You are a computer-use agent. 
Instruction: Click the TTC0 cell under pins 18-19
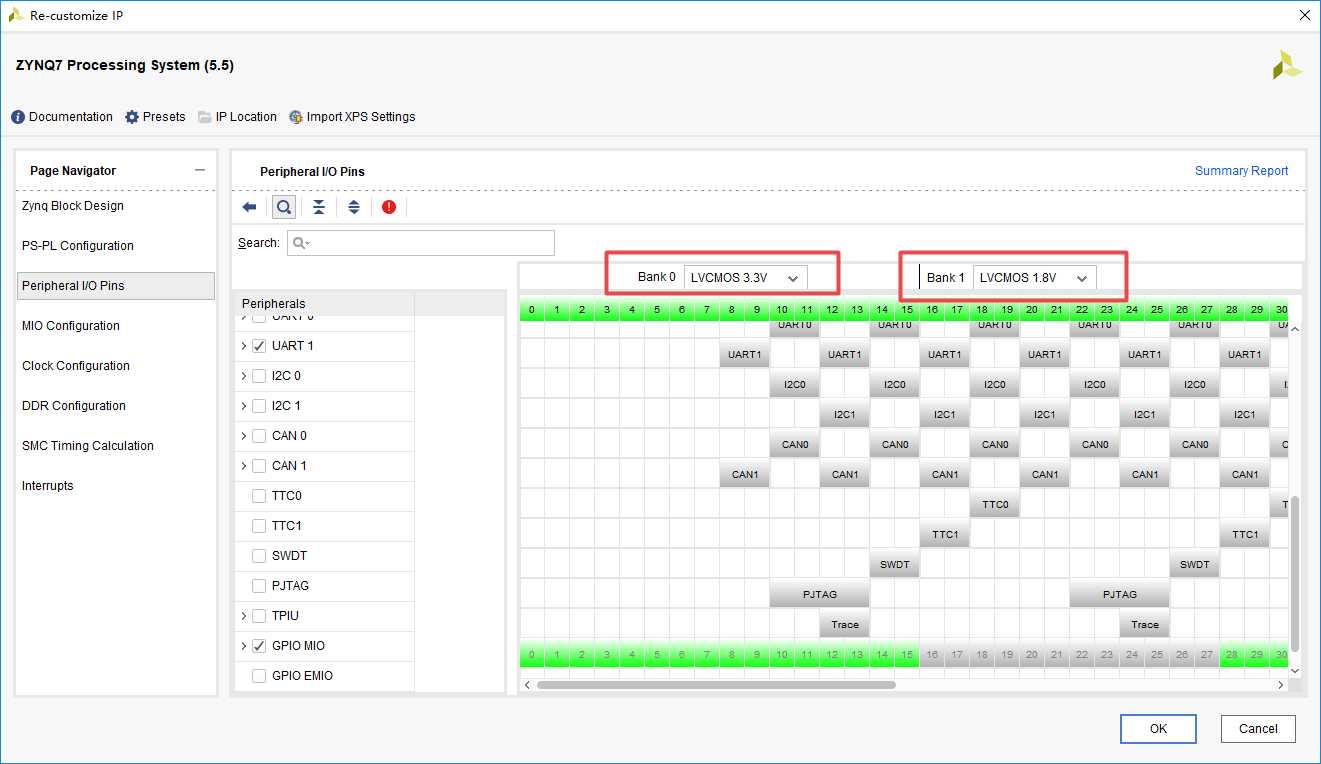[x=995, y=504]
